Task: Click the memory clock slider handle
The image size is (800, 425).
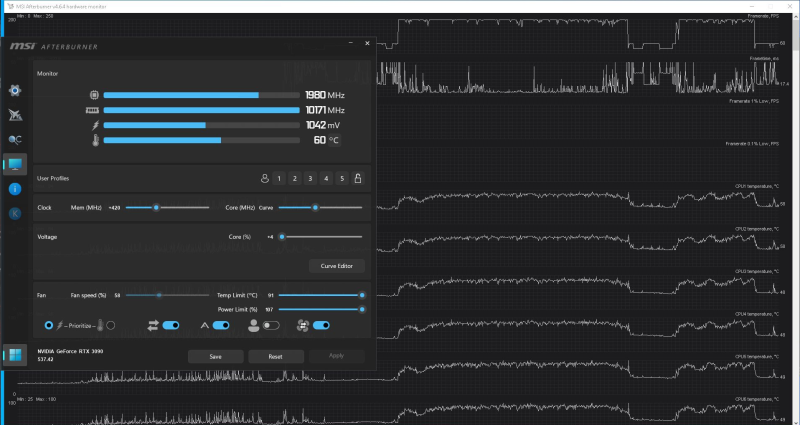Action: [156, 208]
